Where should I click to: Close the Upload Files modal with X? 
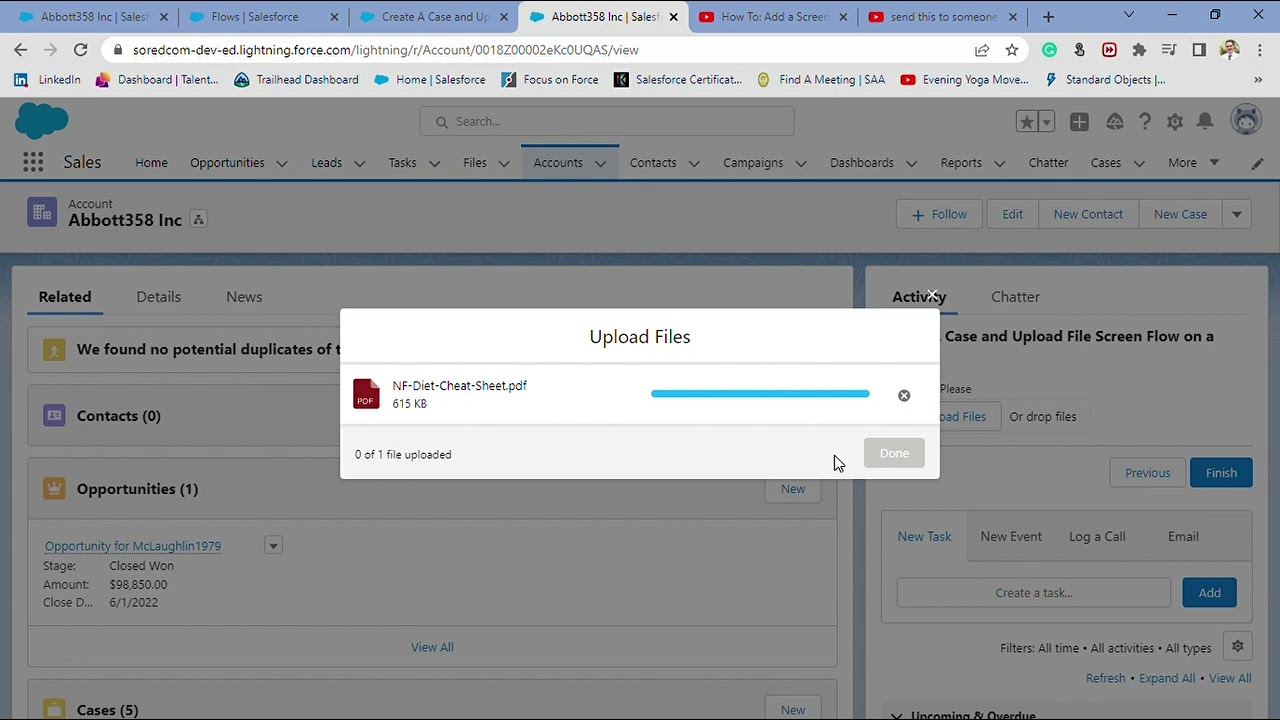pyautogui.click(x=932, y=295)
